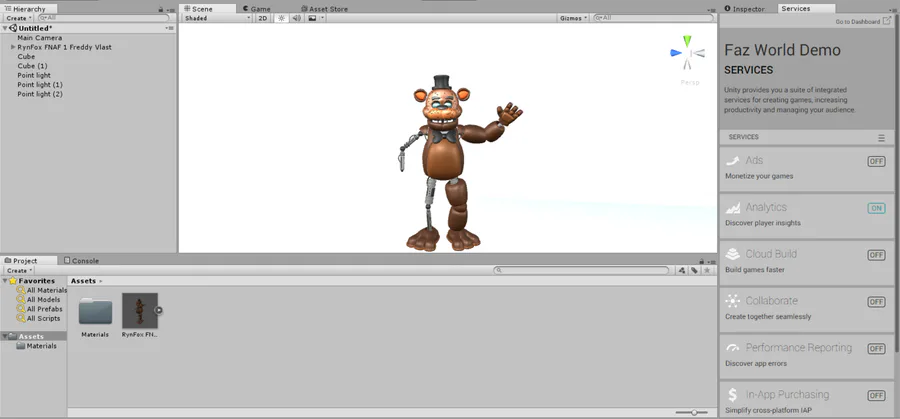Collapse Assets folder in Project tree
This screenshot has height=419, width=900.
(x=5, y=336)
